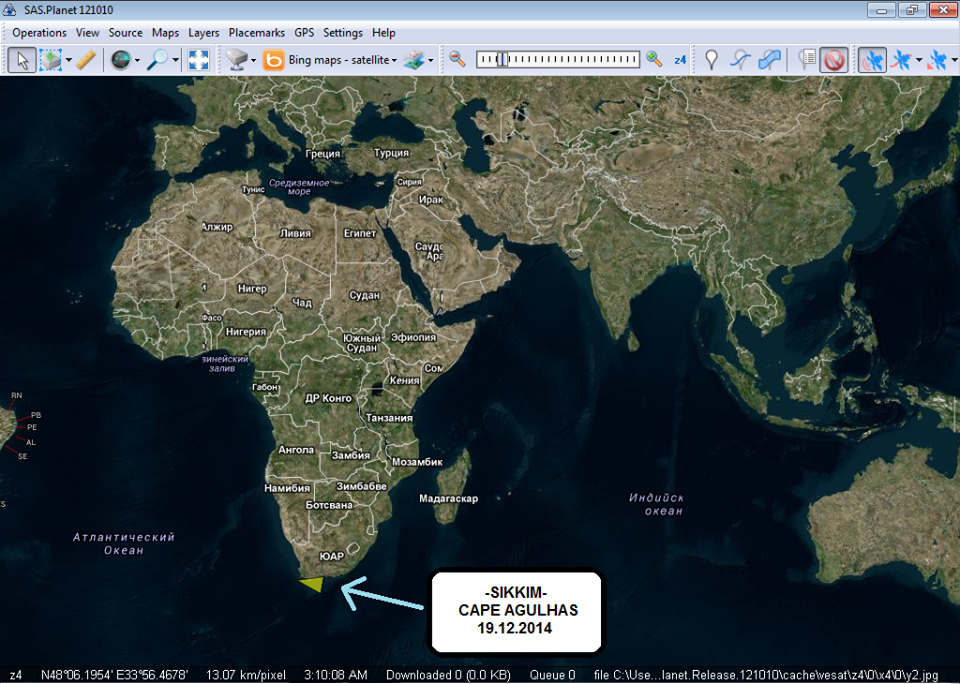
Task: Click the z4 zoom level label
Action: point(680,60)
